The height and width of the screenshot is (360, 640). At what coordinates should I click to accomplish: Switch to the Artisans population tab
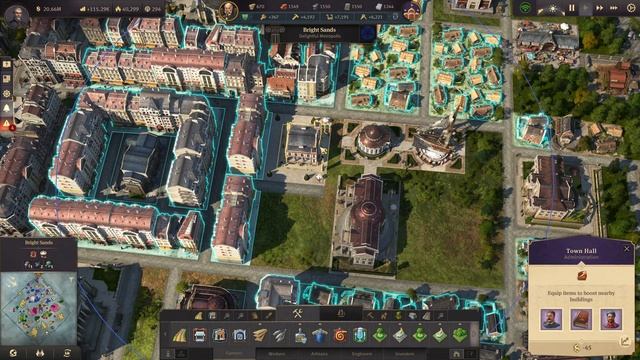[319, 354]
